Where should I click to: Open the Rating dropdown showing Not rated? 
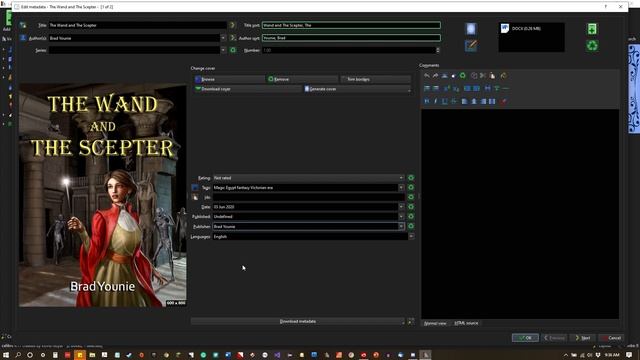coord(308,178)
